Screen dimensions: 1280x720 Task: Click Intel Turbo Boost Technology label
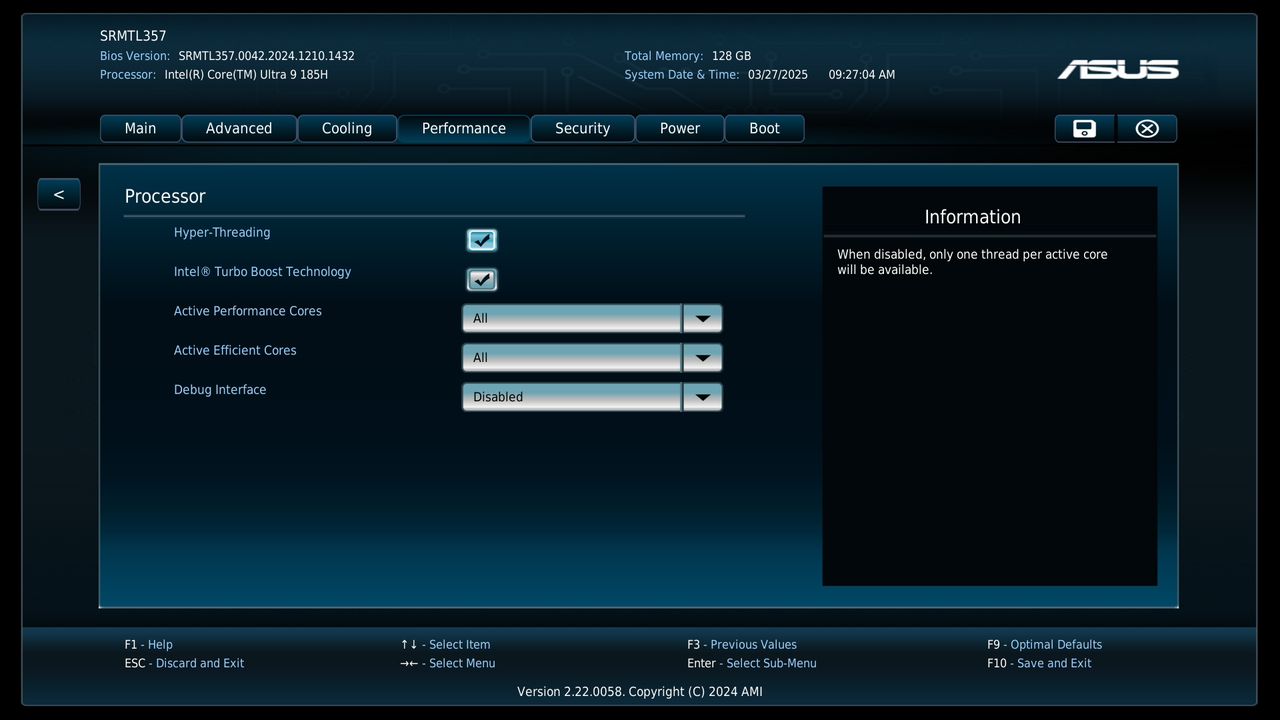[263, 272]
